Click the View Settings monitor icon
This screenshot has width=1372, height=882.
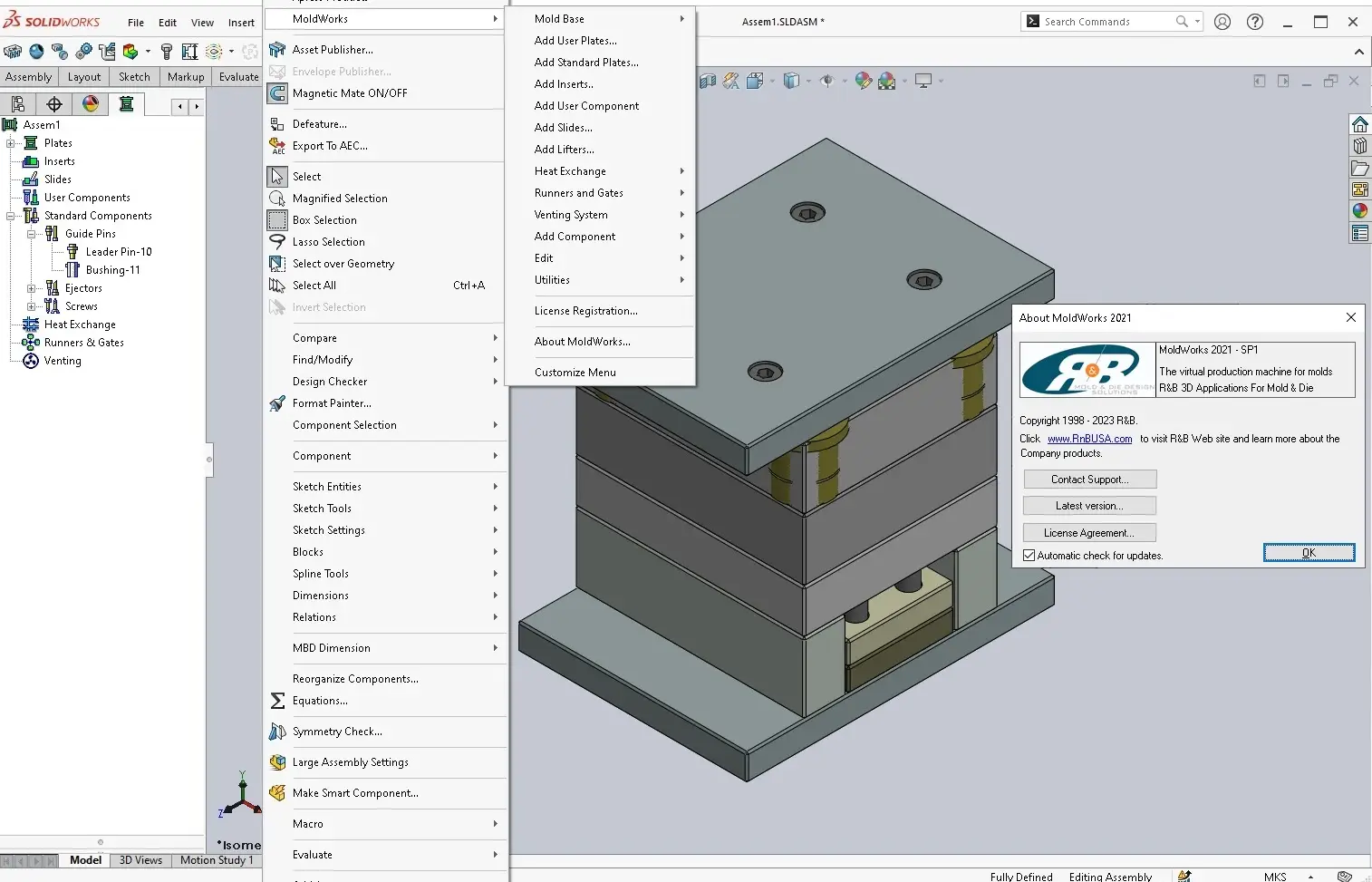[x=923, y=82]
